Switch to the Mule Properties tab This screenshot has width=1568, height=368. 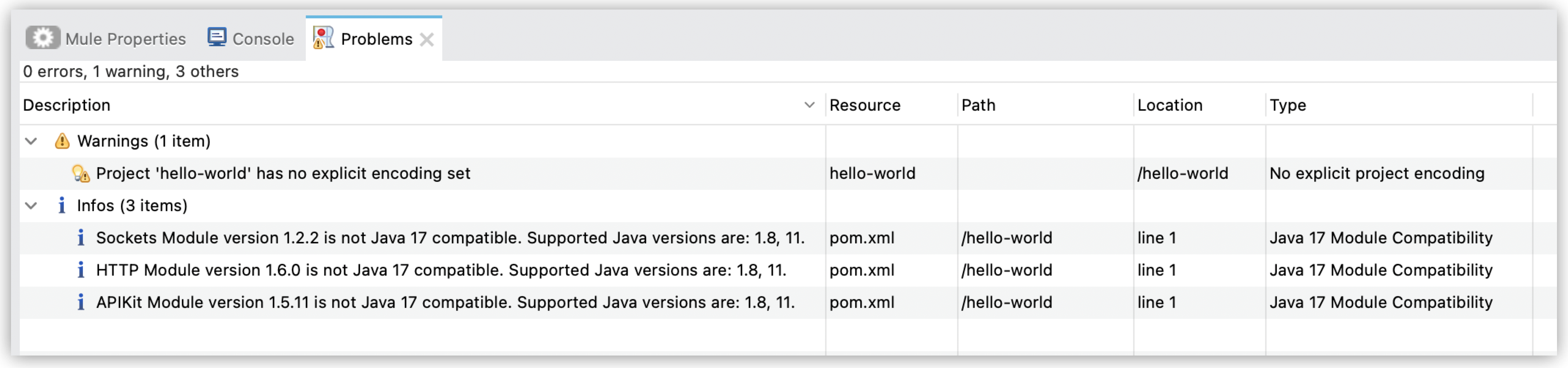pos(125,38)
